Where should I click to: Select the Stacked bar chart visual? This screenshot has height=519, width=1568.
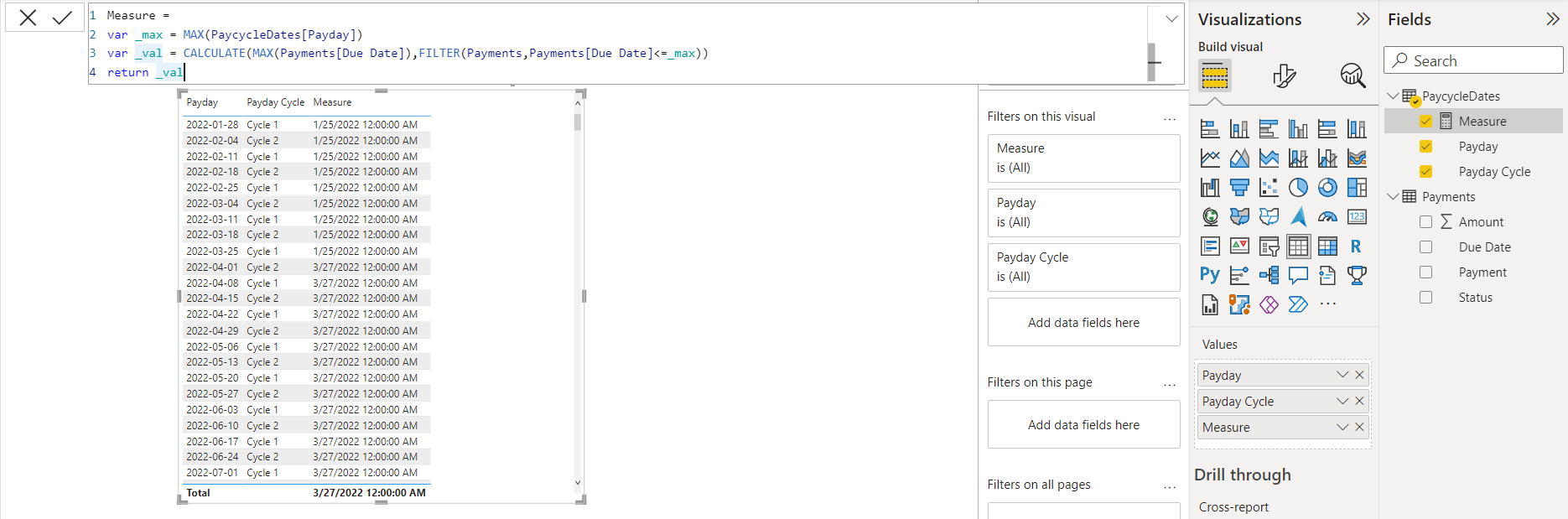1210,129
